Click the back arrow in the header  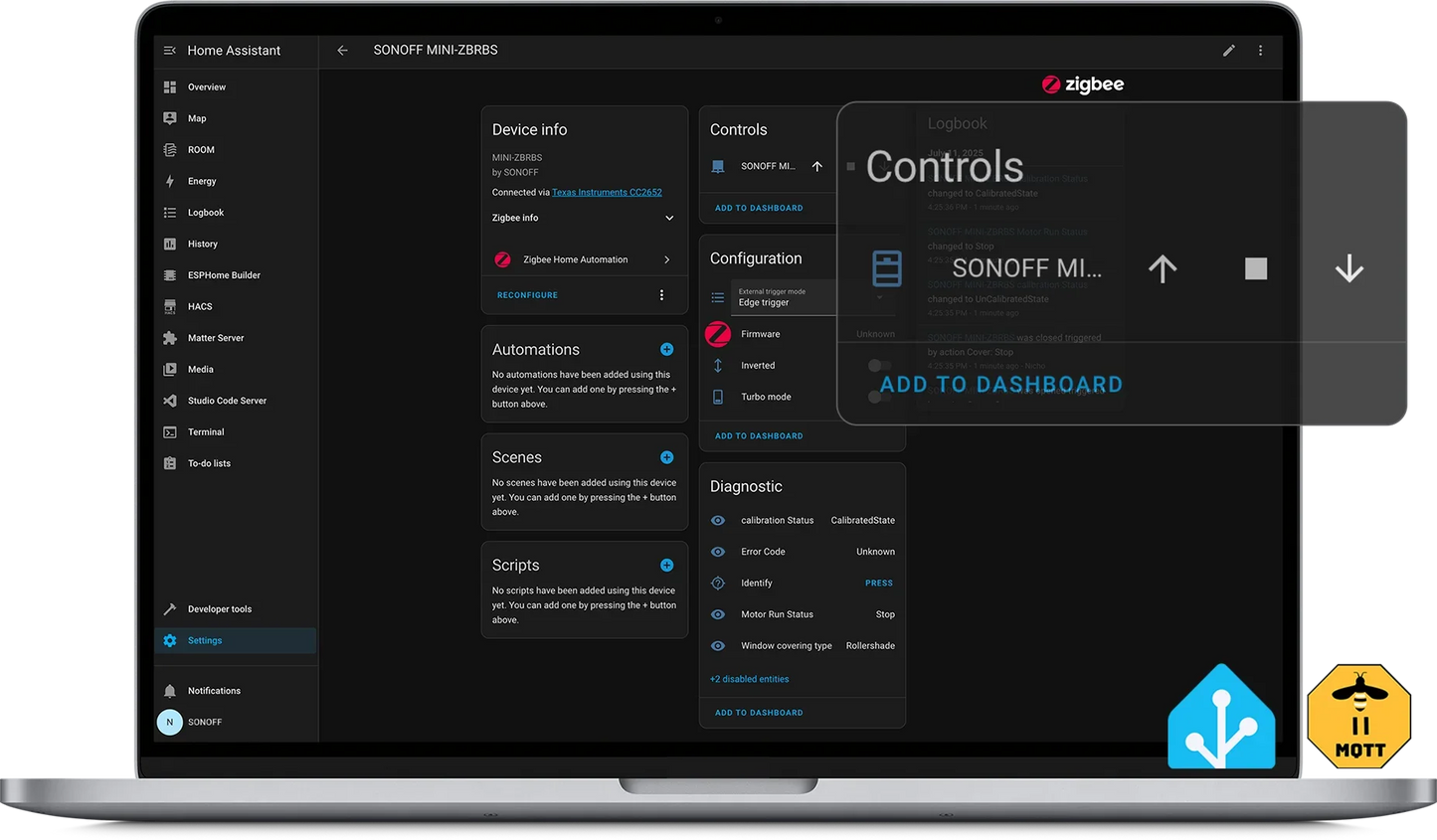tap(342, 51)
